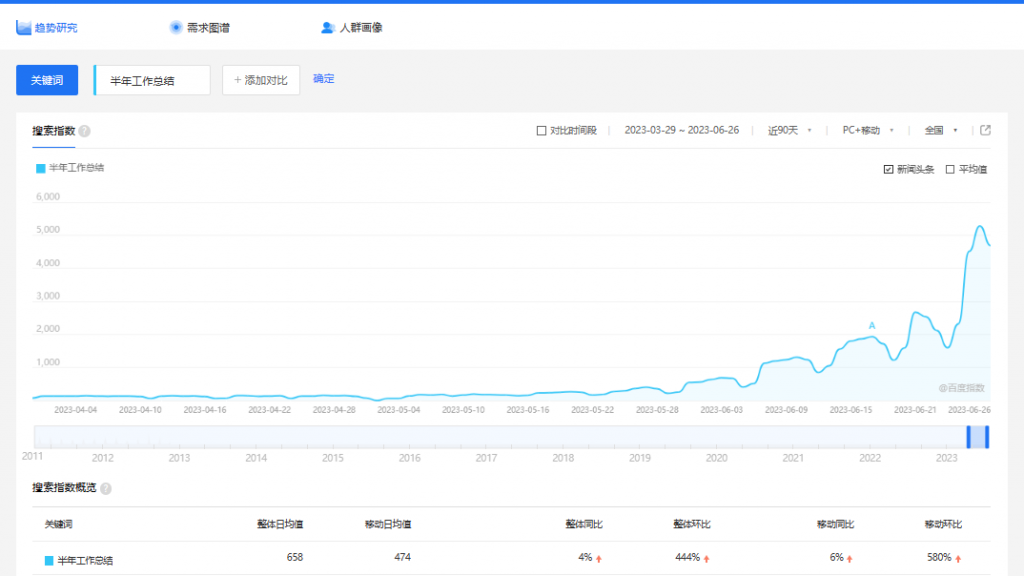This screenshot has width=1024, height=576.
Task: Enable the 对比时间段 checkbox
Action: coord(542,130)
